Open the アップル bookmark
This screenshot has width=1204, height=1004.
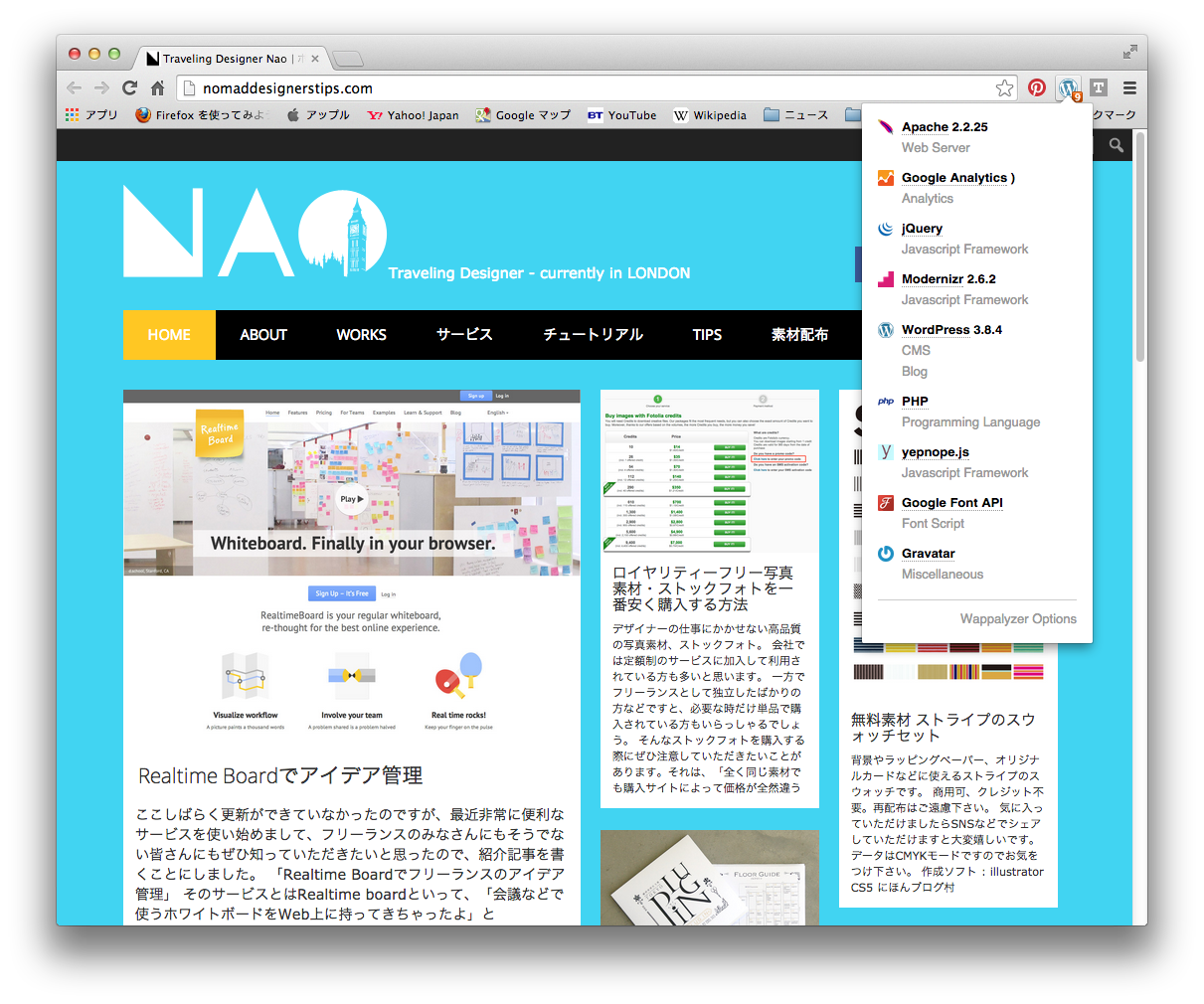pyautogui.click(x=318, y=115)
